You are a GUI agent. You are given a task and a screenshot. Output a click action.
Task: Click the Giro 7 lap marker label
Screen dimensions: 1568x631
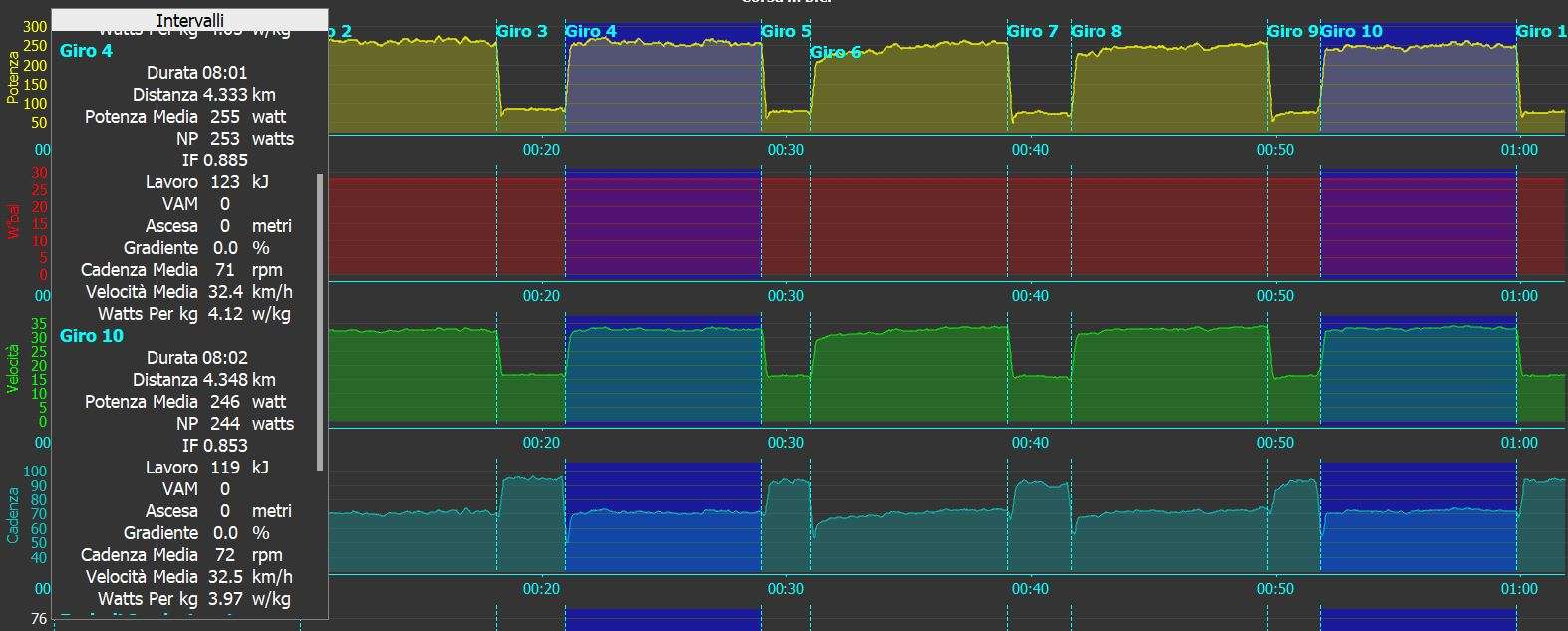pos(1032,31)
